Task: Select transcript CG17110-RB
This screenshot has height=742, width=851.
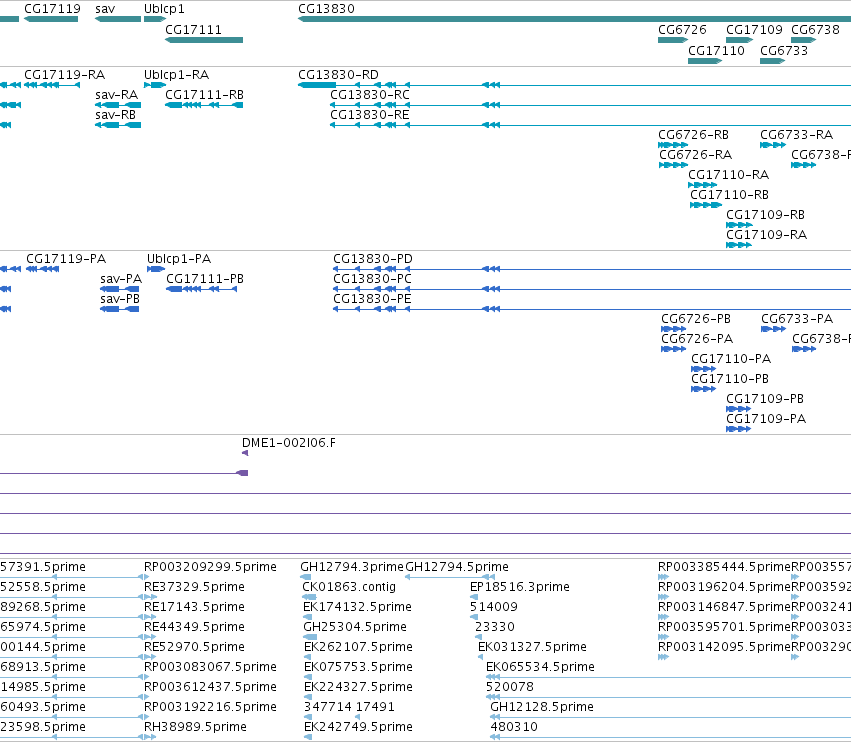Action: pyautogui.click(x=729, y=194)
